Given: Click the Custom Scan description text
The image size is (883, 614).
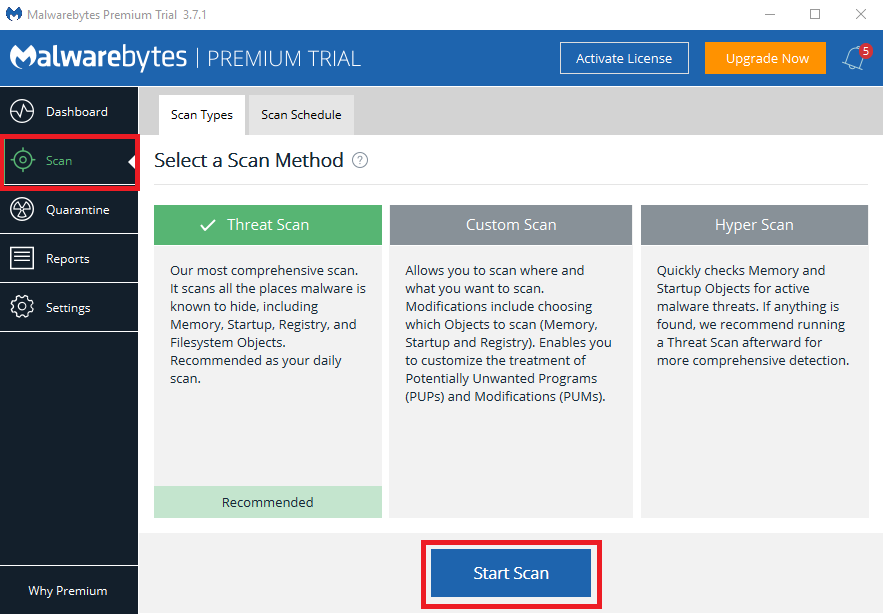Looking at the screenshot, I should click(x=508, y=333).
